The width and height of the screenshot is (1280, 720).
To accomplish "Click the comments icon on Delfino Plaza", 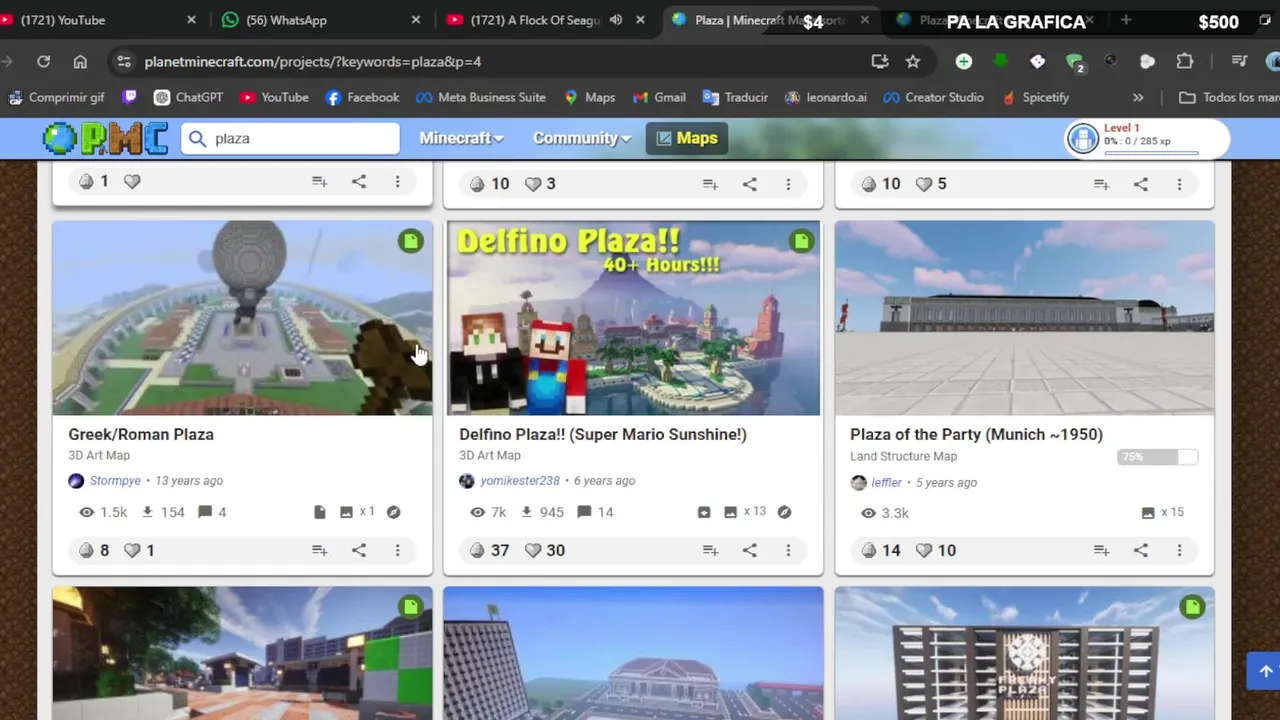I will (x=584, y=512).
